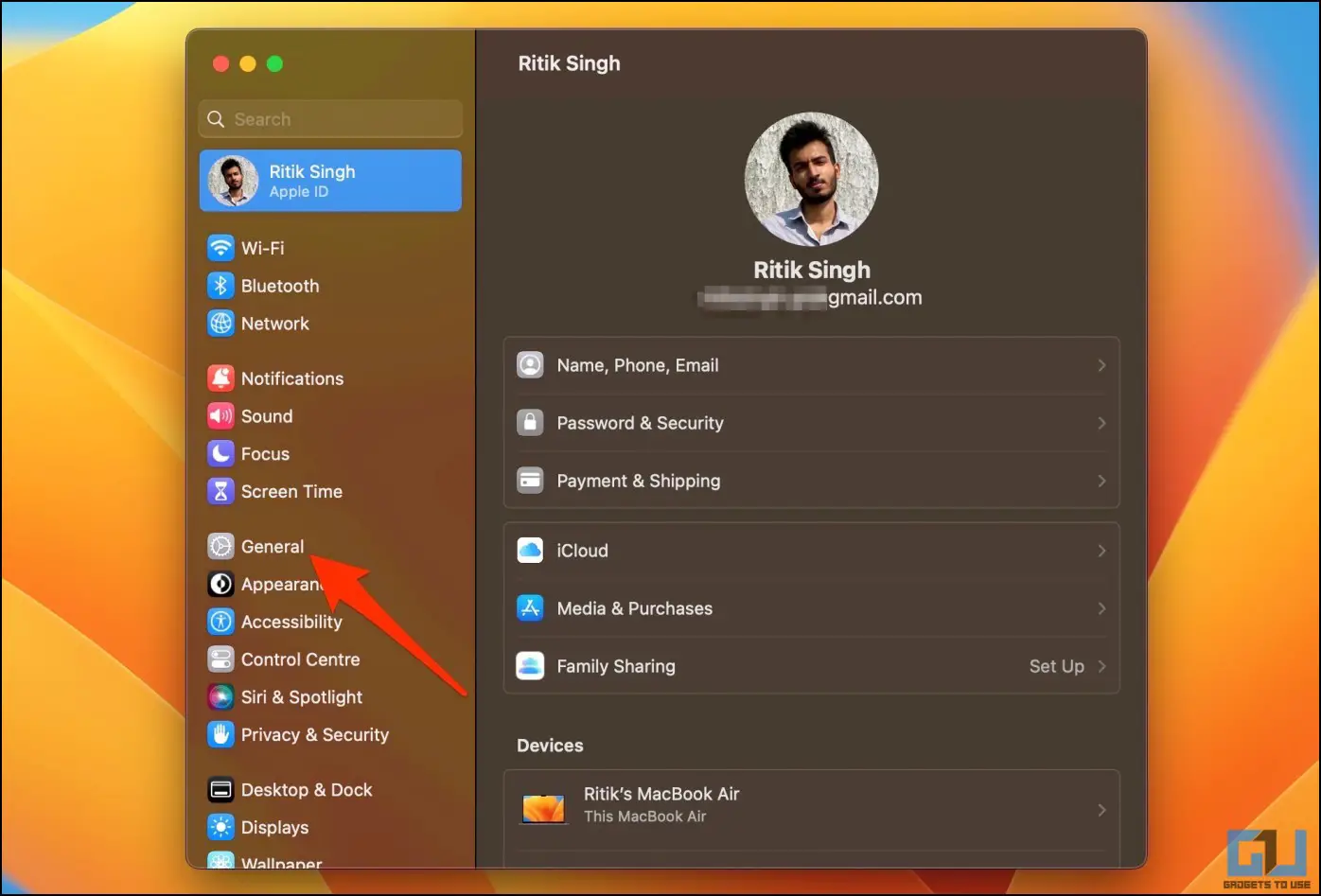Click Desktop & Dock label
Viewport: 1321px width, 896px height.
pos(307,790)
